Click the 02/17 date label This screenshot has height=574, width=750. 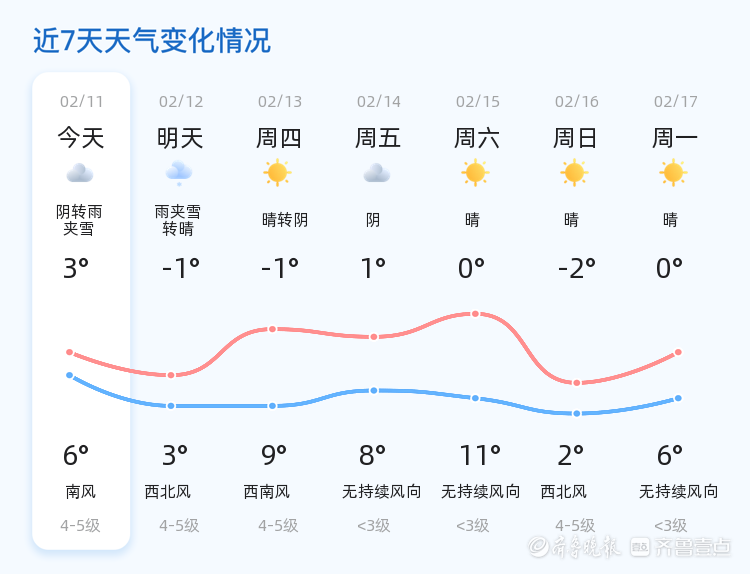(675, 101)
